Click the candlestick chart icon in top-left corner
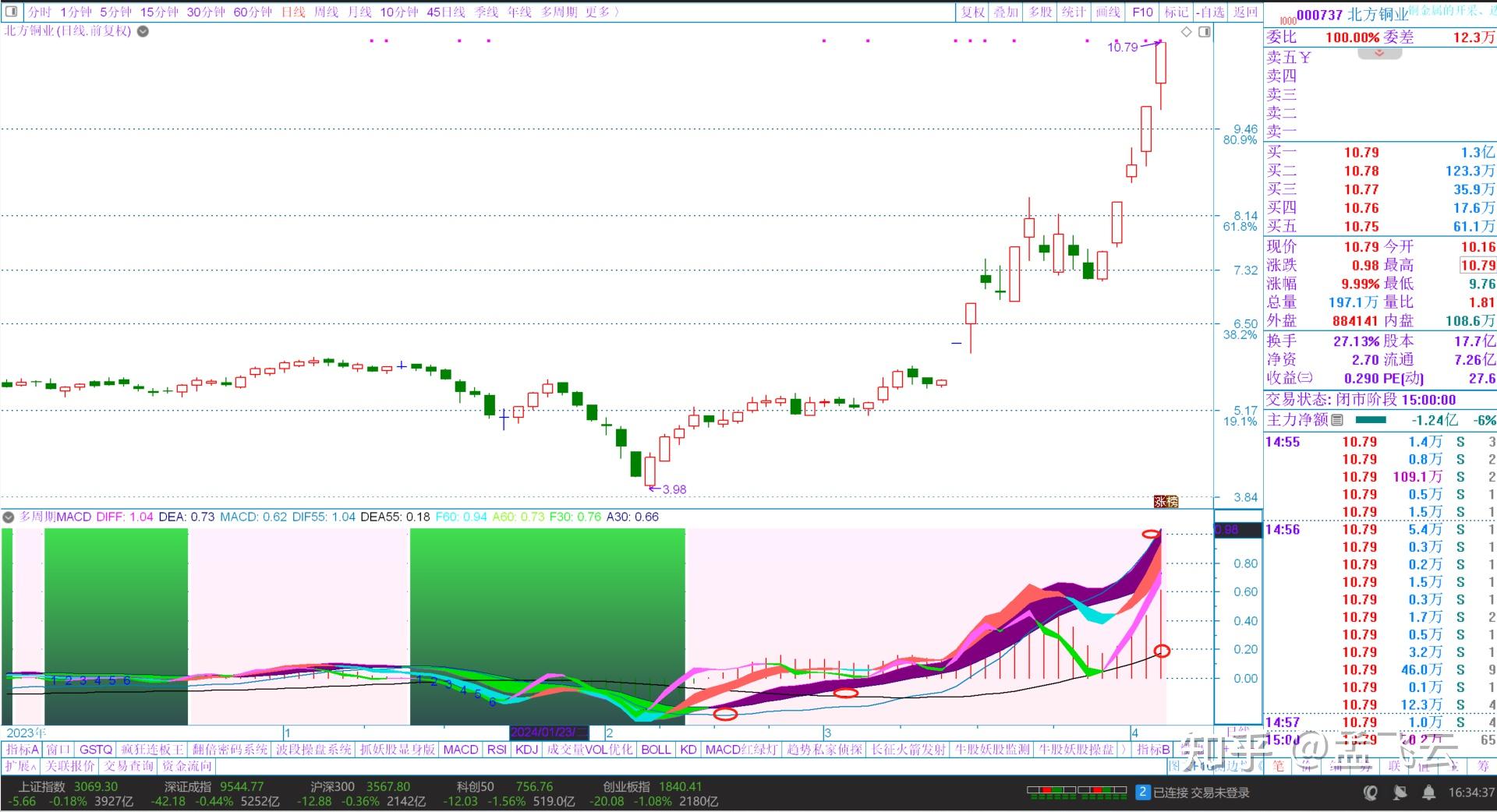The width and height of the screenshot is (1497, 812). [x=11, y=10]
